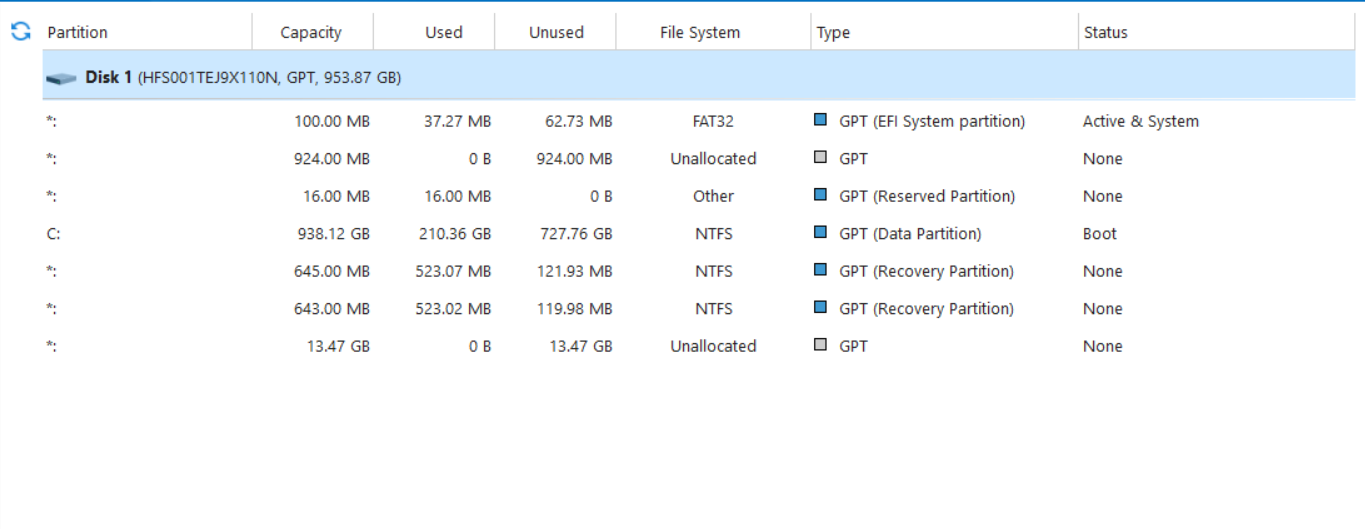This screenshot has width=1365, height=529.
Task: Click the Used column header
Action: 443,32
